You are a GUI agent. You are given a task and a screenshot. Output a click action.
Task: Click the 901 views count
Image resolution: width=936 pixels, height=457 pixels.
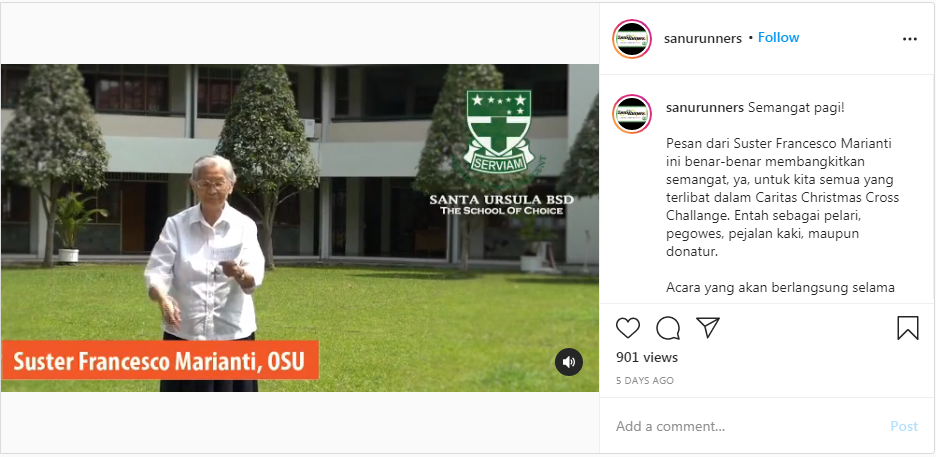(x=647, y=357)
